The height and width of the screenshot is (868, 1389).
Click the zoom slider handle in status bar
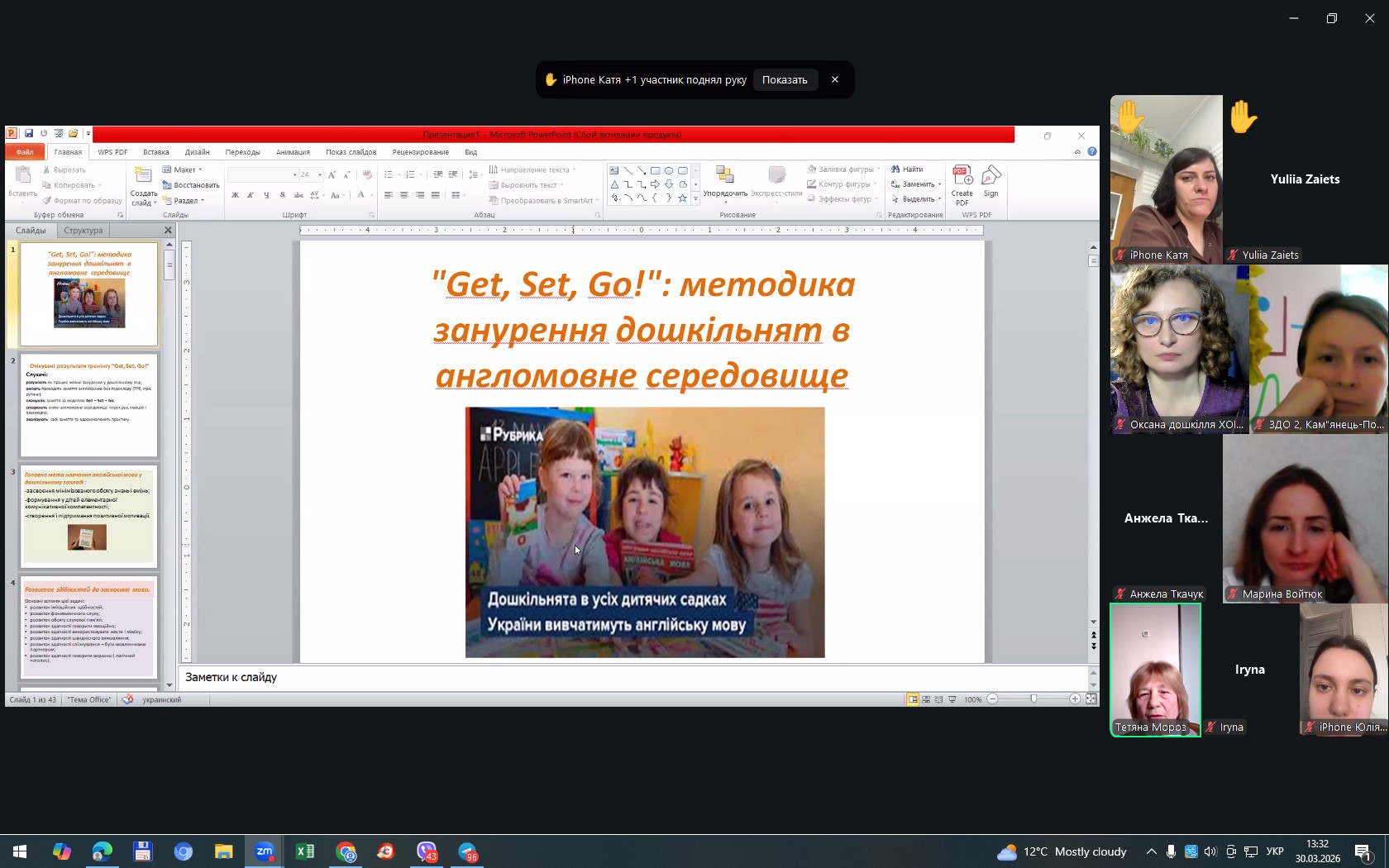(1033, 699)
